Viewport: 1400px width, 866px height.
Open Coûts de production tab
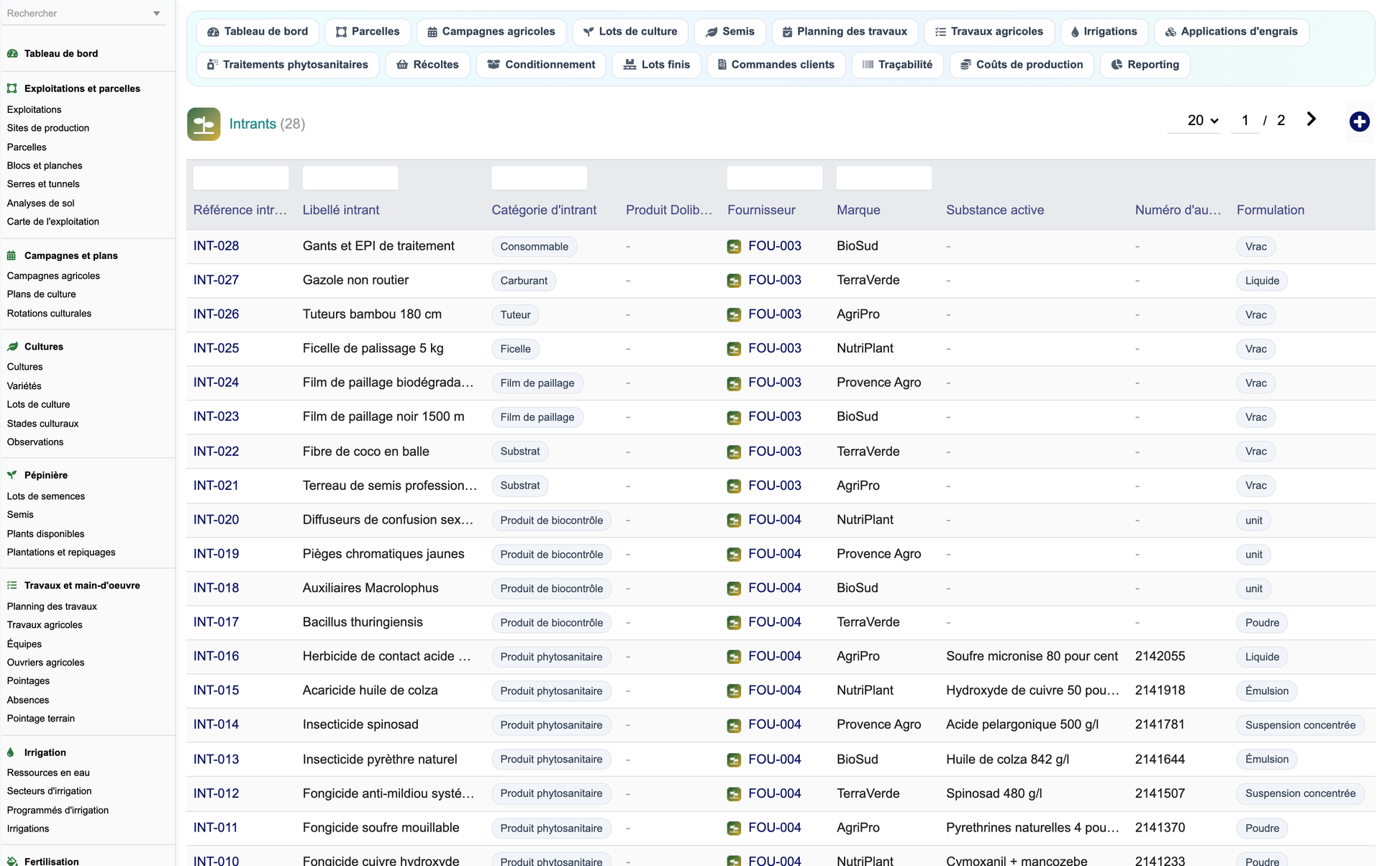[x=1022, y=65]
